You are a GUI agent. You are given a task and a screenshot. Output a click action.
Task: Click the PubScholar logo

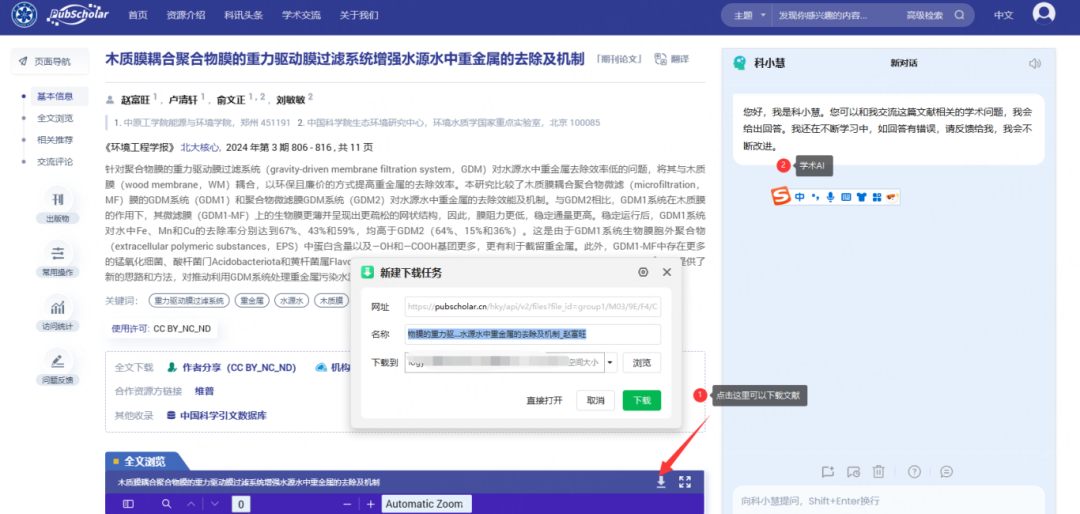click(x=79, y=14)
